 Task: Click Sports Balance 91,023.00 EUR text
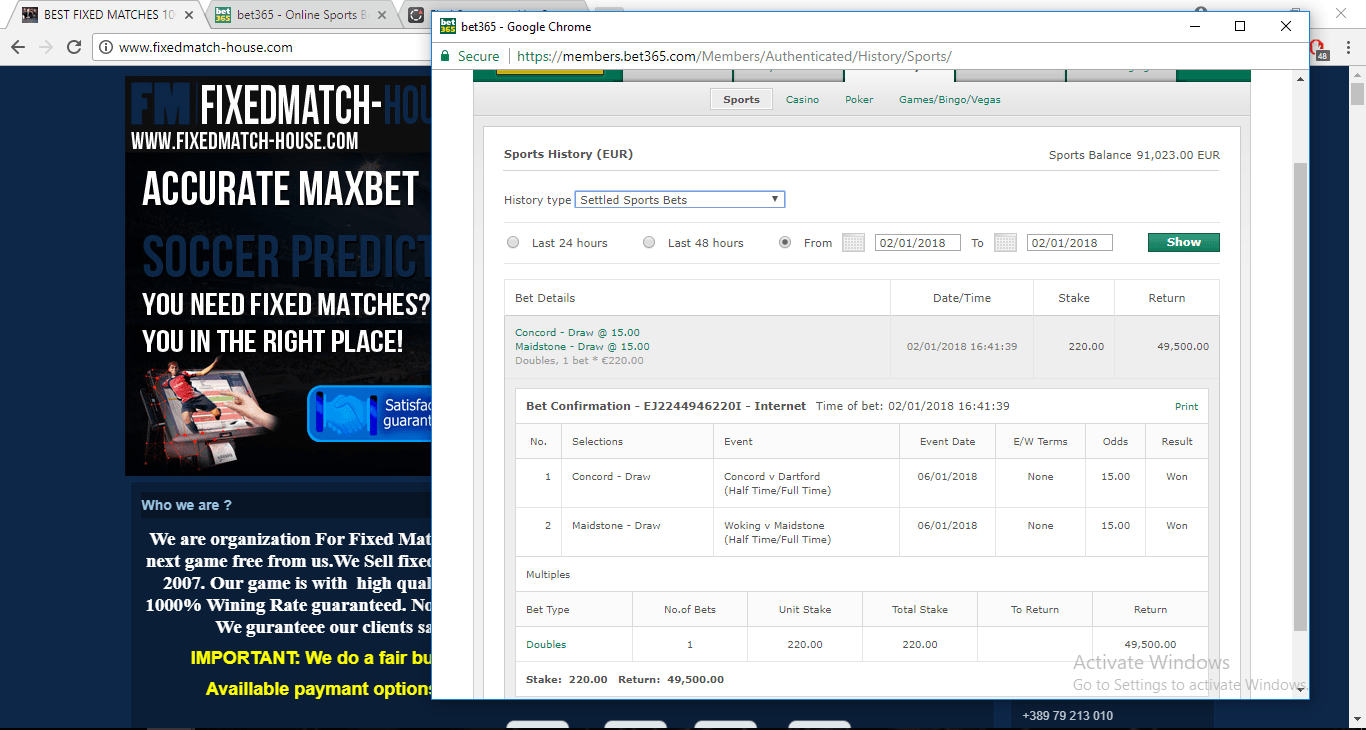coord(1134,155)
